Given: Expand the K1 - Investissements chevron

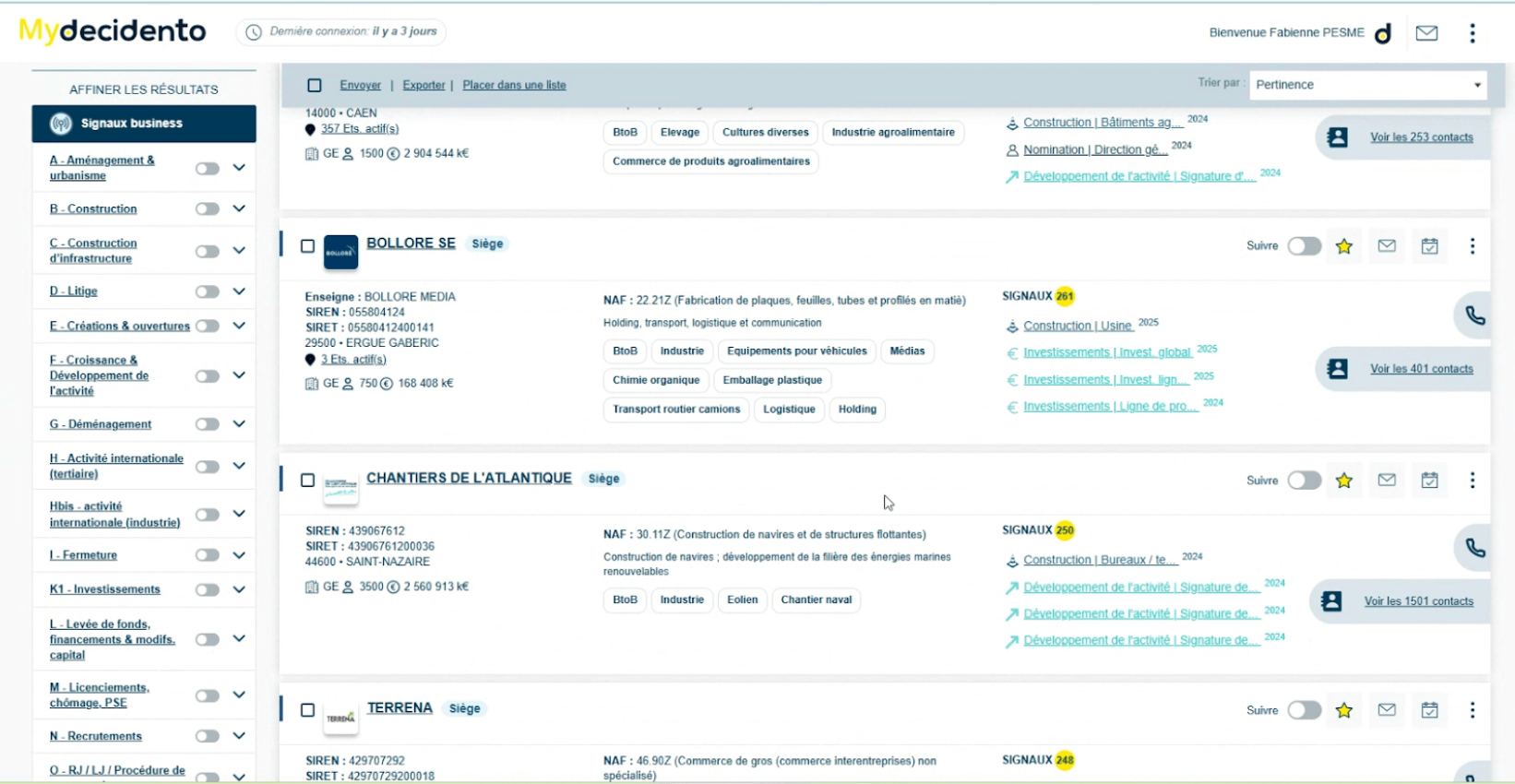Looking at the screenshot, I should point(239,589).
